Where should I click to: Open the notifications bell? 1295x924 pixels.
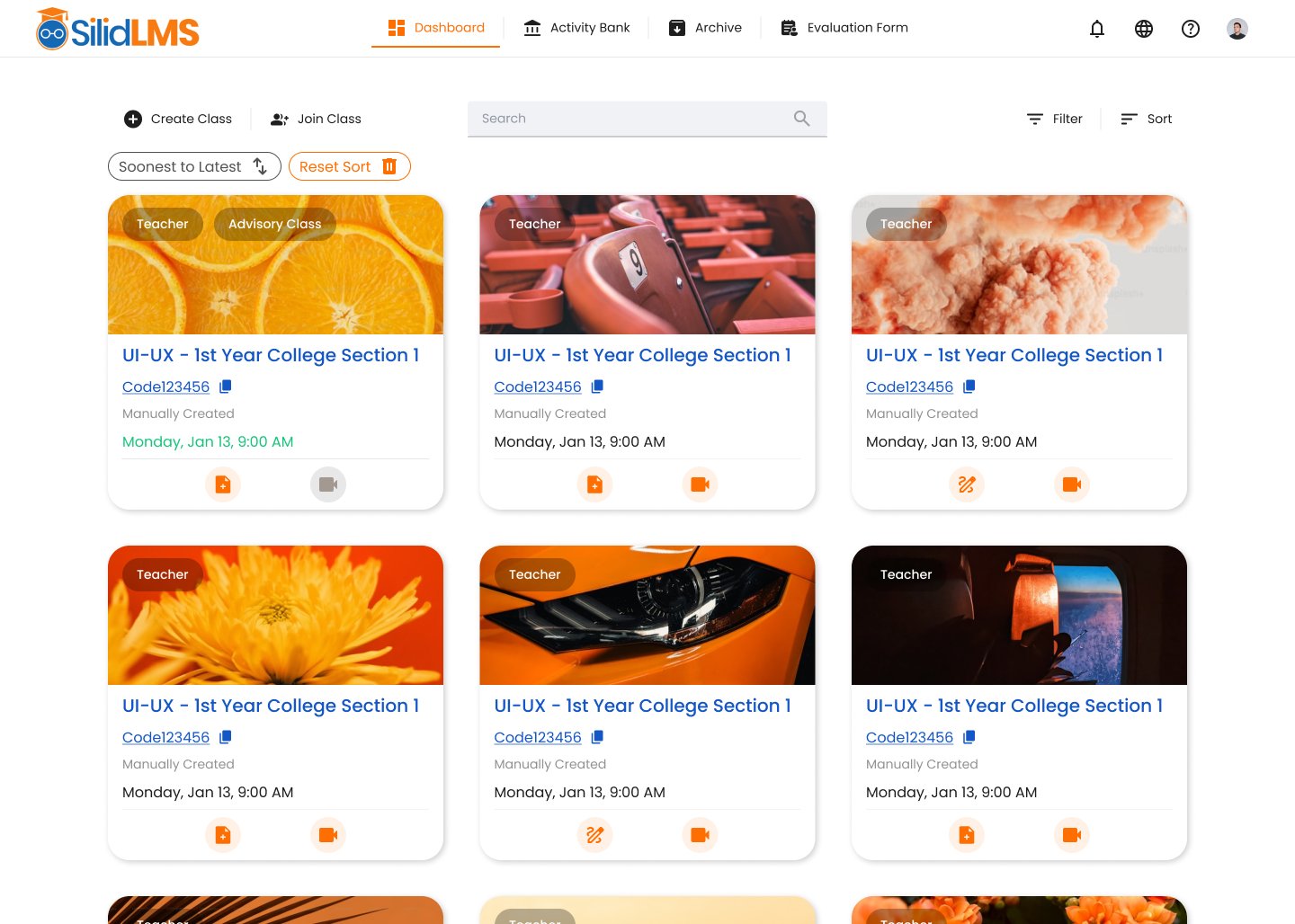[x=1097, y=29]
